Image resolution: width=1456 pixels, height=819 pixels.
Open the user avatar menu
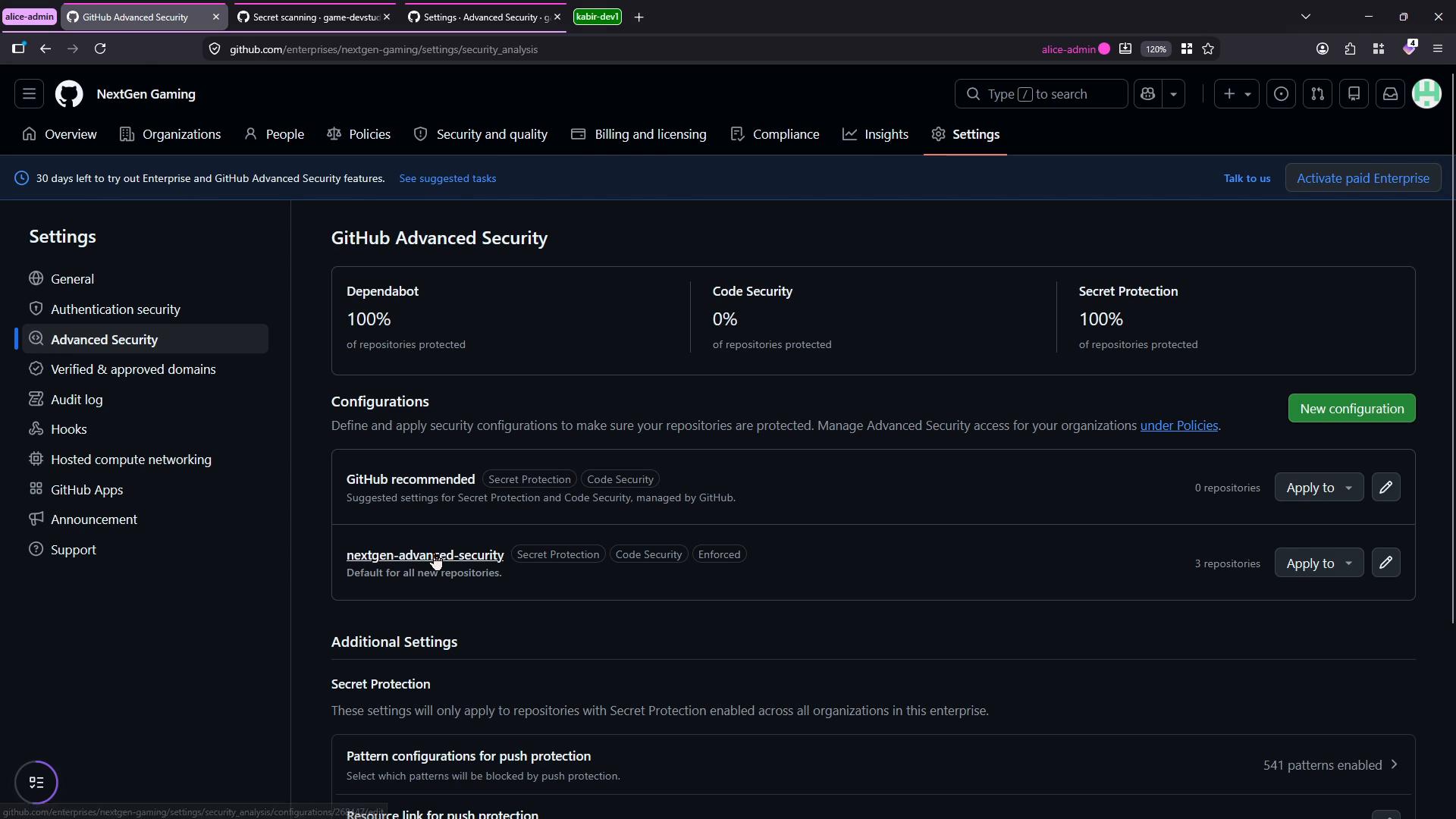(1426, 94)
